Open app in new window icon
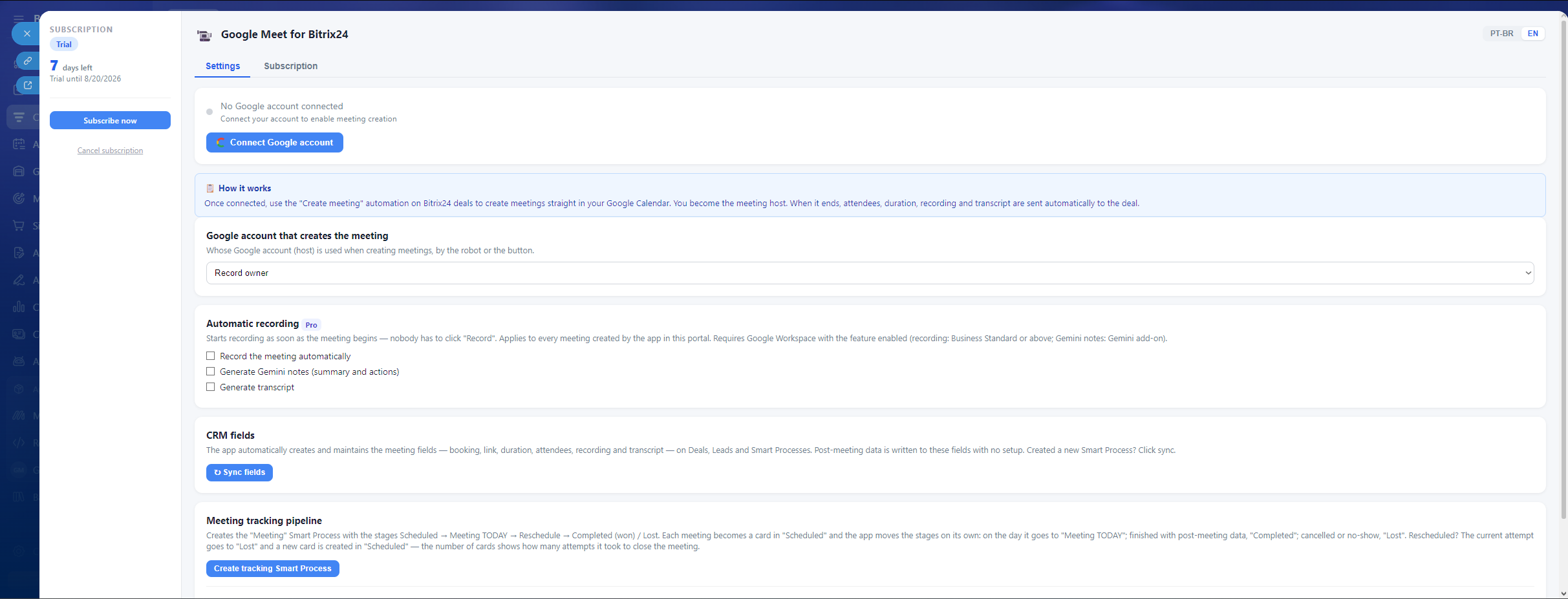 [28, 85]
